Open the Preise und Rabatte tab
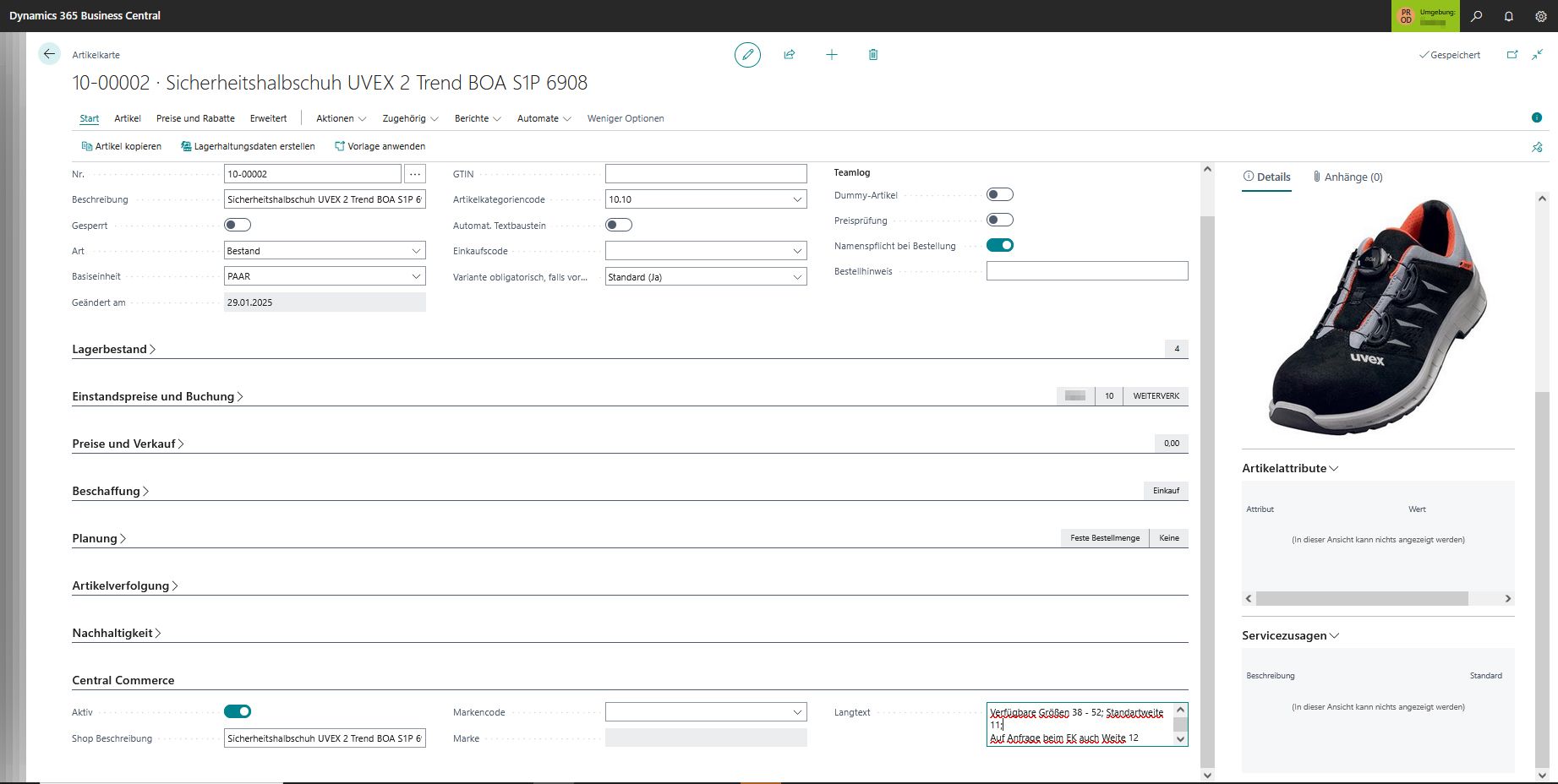The image size is (1558, 784). tap(195, 118)
